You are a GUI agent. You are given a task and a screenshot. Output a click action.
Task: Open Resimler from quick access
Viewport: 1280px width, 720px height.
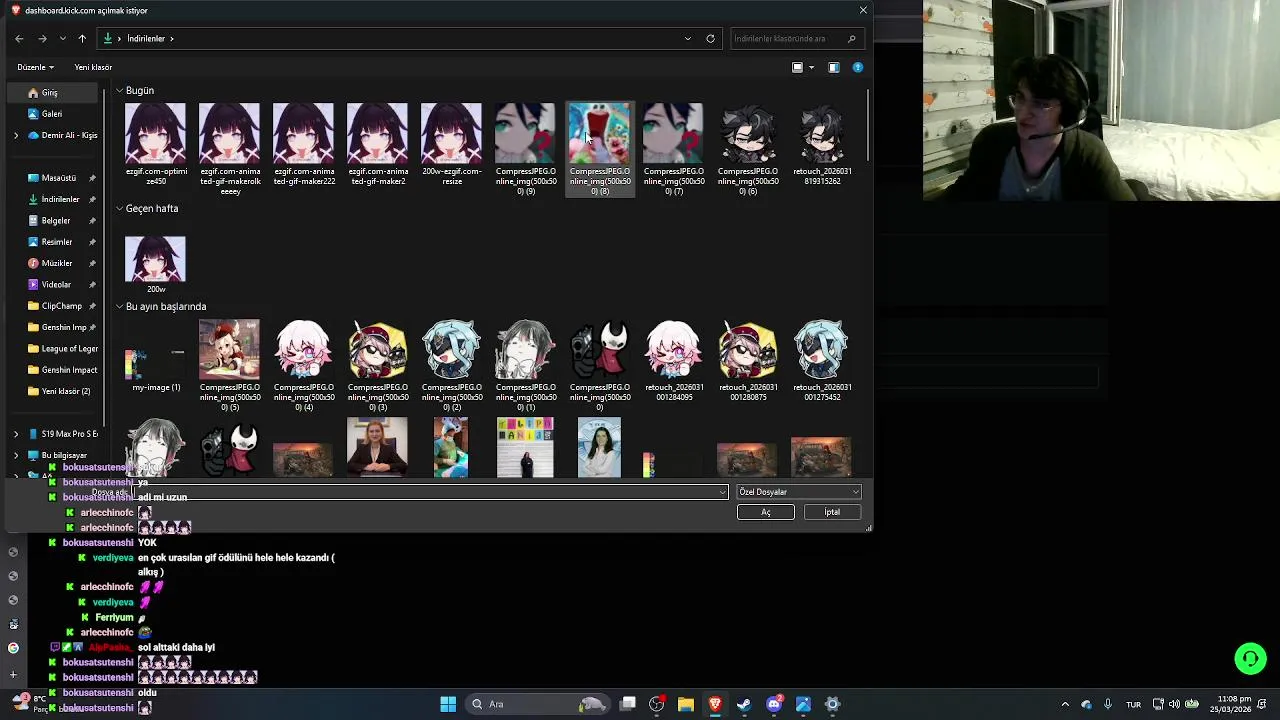click(56, 241)
